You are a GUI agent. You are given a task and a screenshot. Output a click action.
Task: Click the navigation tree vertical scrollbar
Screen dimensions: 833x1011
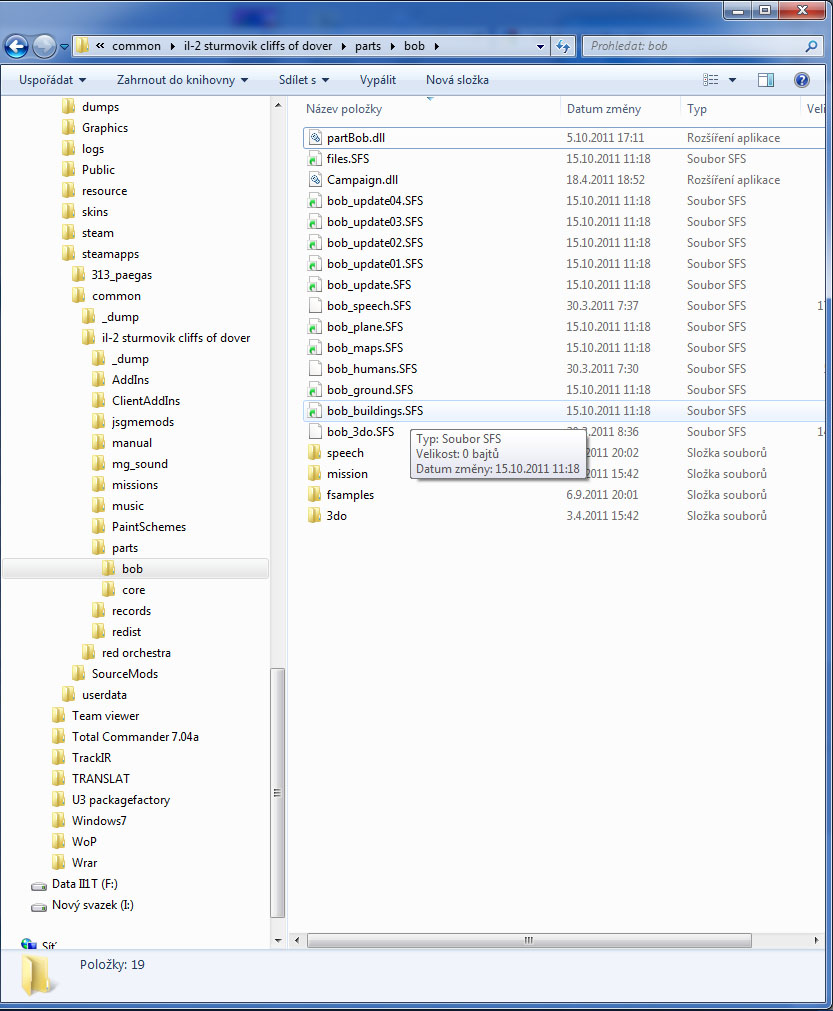pos(278,793)
